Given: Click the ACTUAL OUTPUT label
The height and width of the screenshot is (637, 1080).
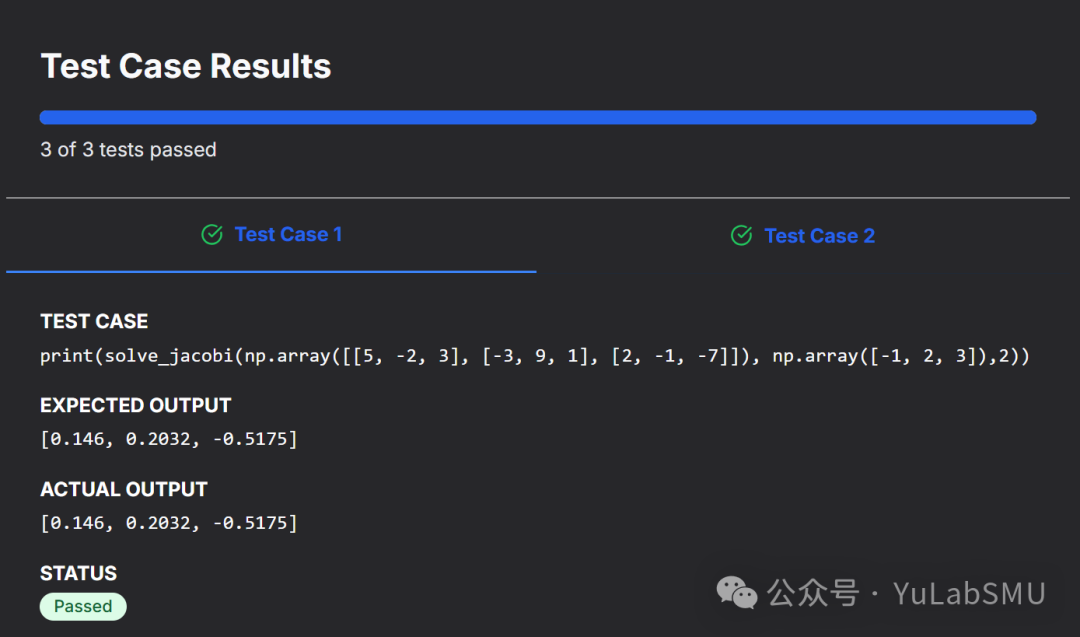Looking at the screenshot, I should tap(124, 489).
